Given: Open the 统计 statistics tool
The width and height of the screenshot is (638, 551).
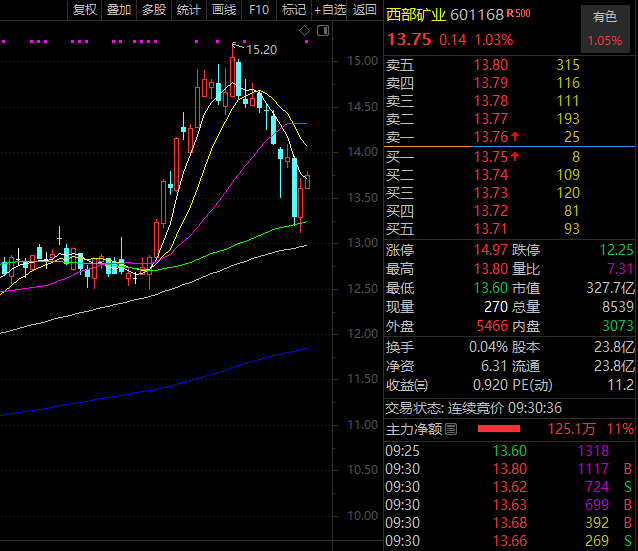Looking at the screenshot, I should click(188, 10).
